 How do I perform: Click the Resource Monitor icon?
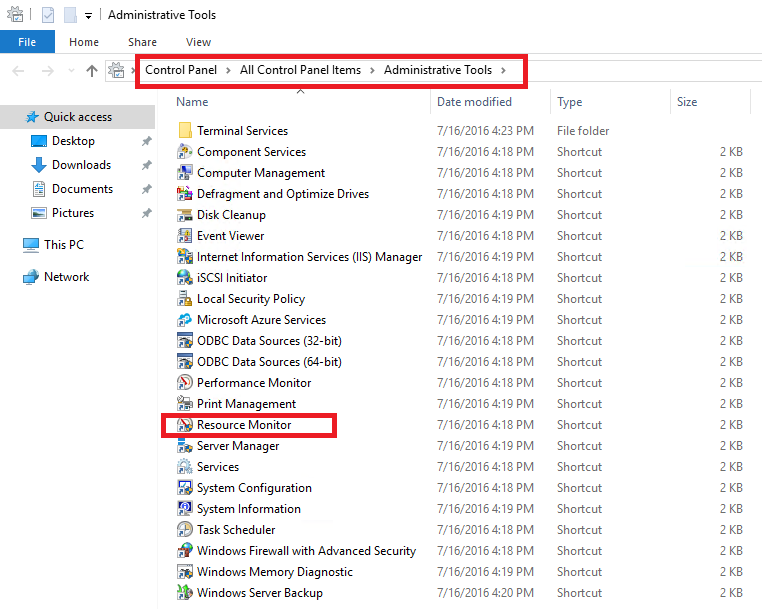click(x=185, y=424)
